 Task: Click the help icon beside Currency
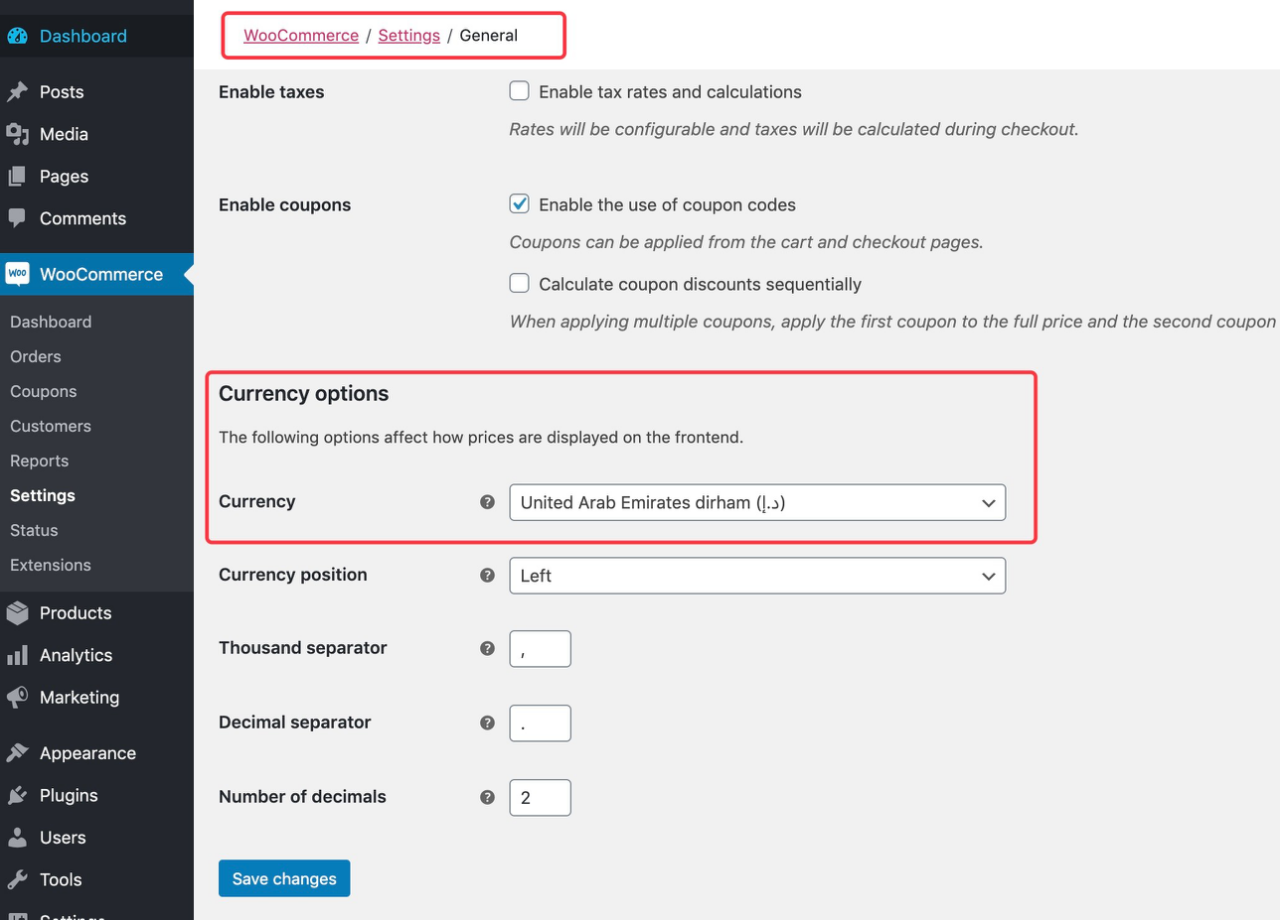point(487,502)
